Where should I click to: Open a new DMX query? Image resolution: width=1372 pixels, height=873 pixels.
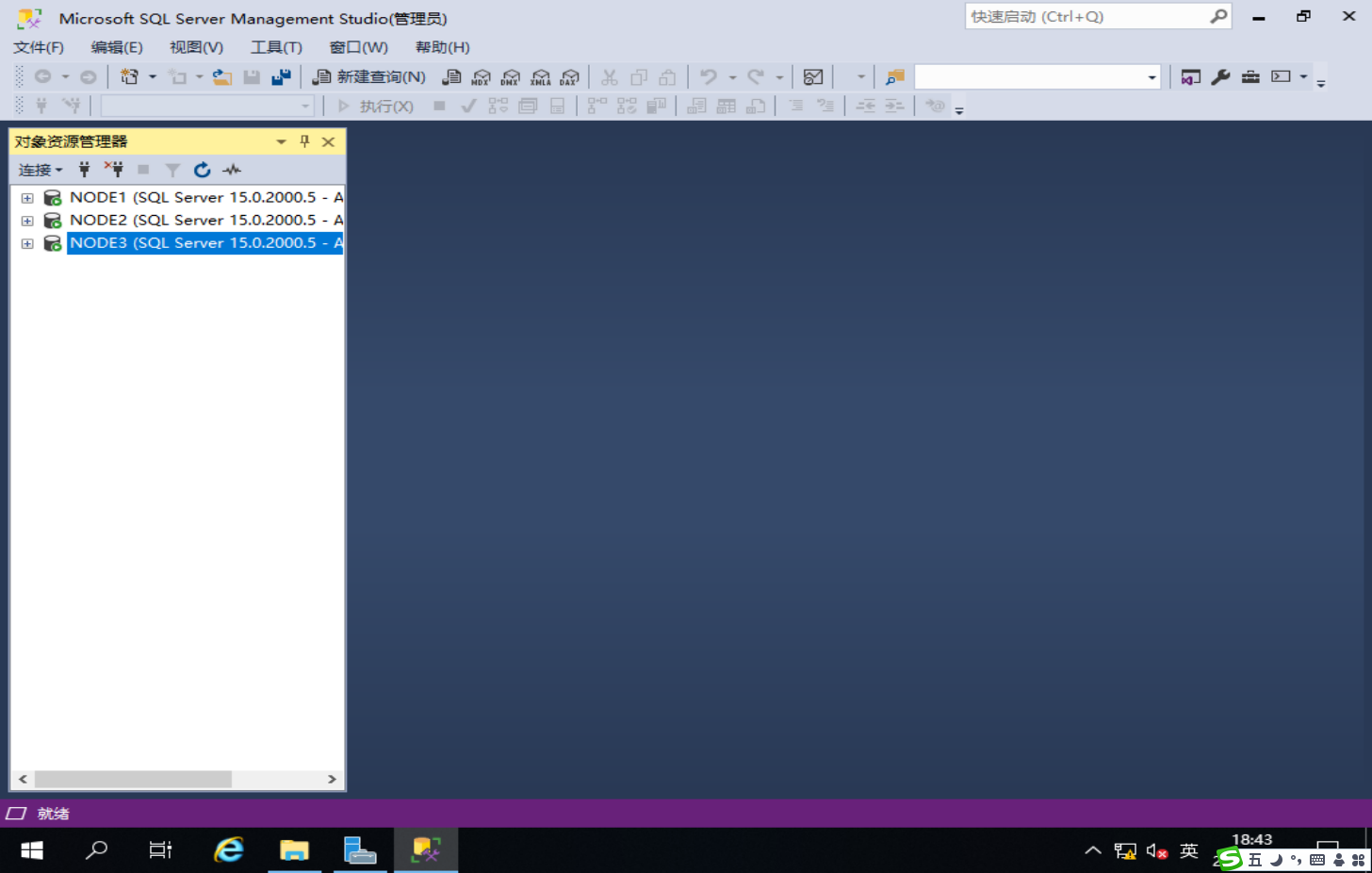pos(510,77)
